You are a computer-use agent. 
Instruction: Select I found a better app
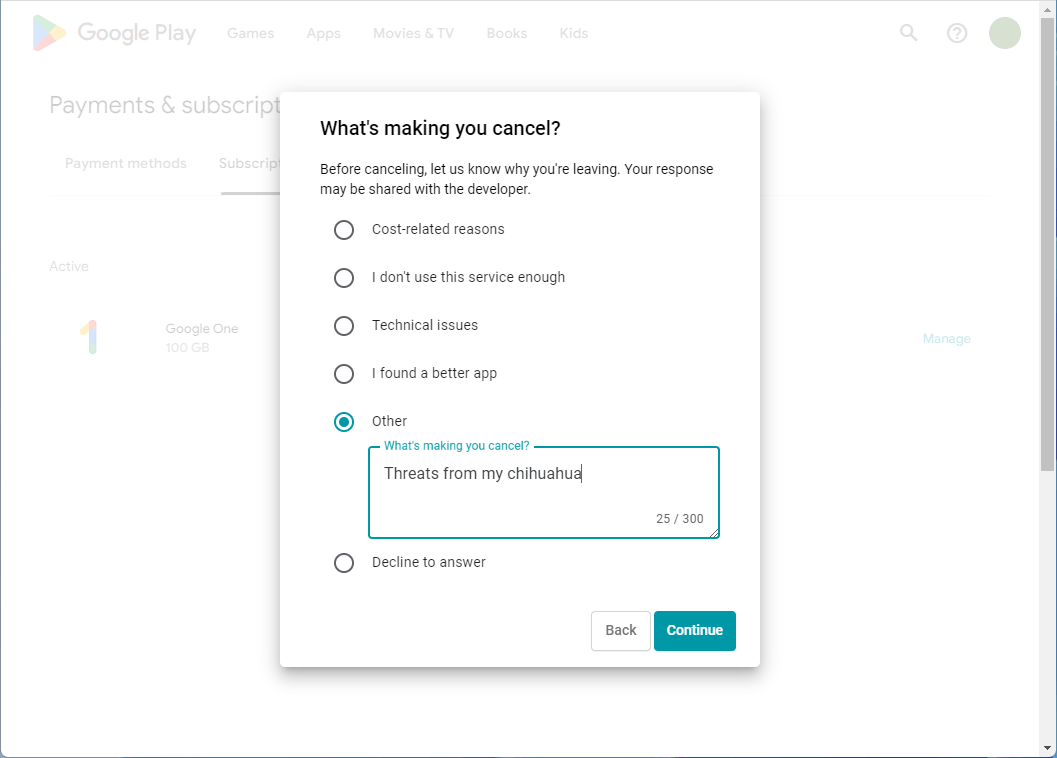[x=344, y=373]
